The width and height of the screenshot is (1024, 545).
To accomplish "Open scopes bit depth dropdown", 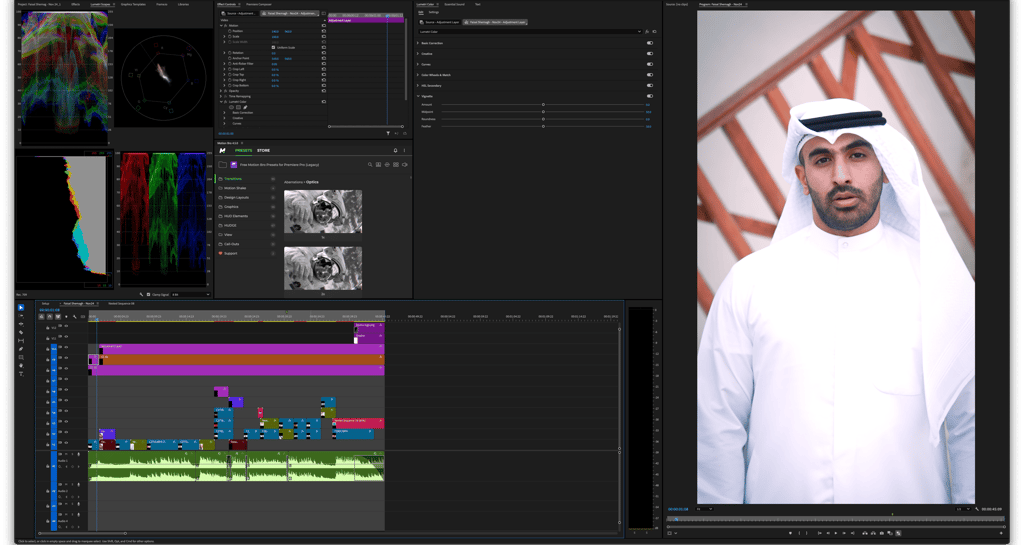I will (191, 294).
